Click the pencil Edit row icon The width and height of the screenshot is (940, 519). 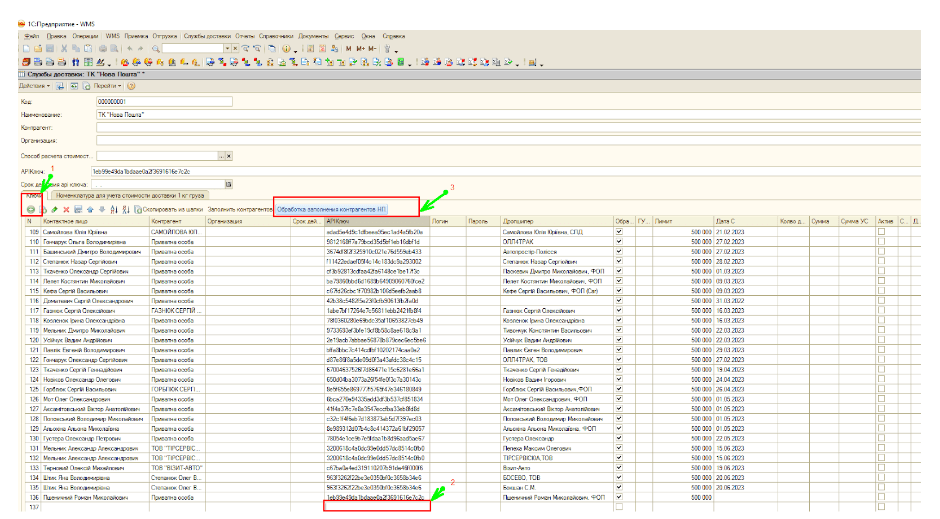coord(54,209)
